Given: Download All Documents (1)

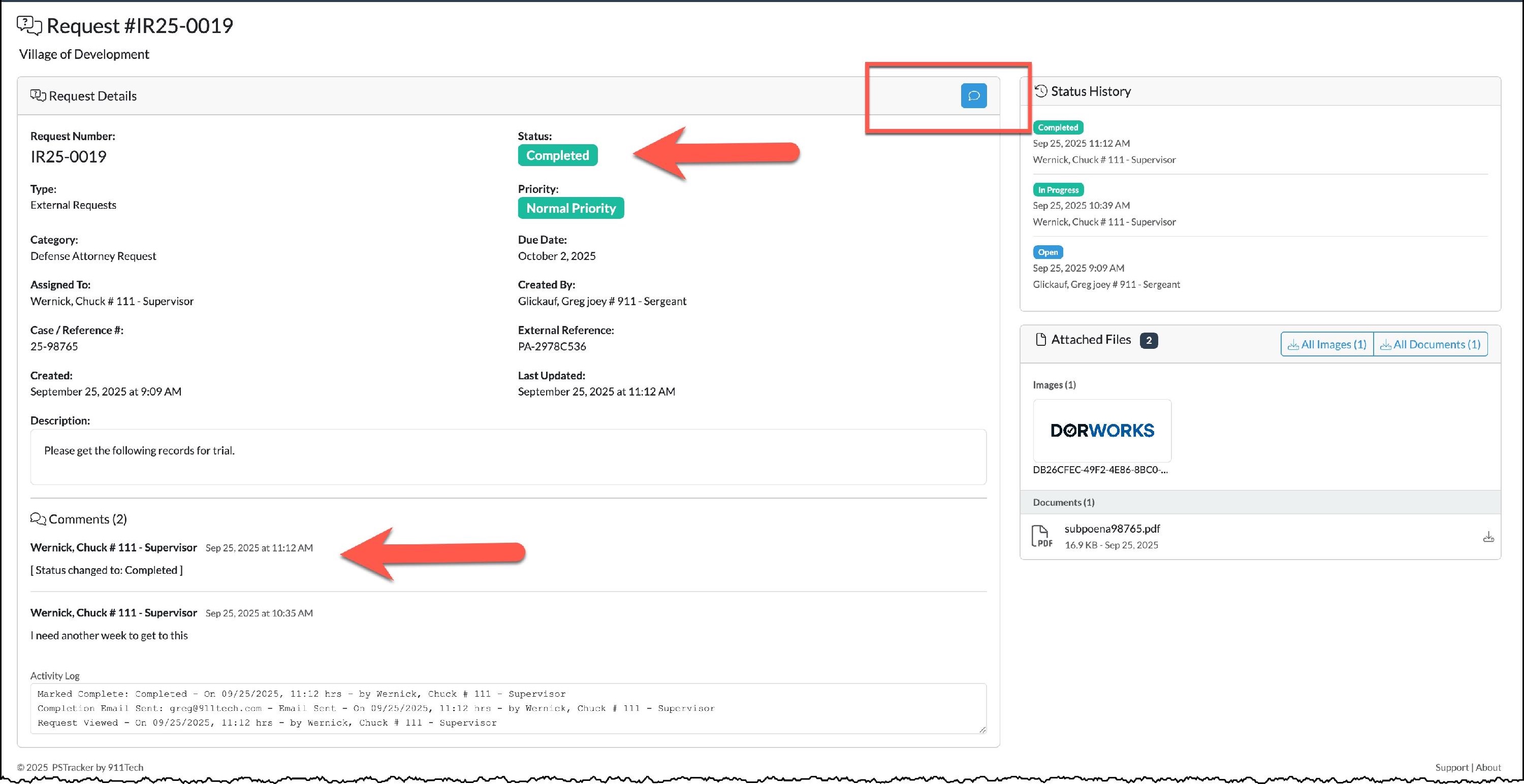Looking at the screenshot, I should [x=1431, y=344].
